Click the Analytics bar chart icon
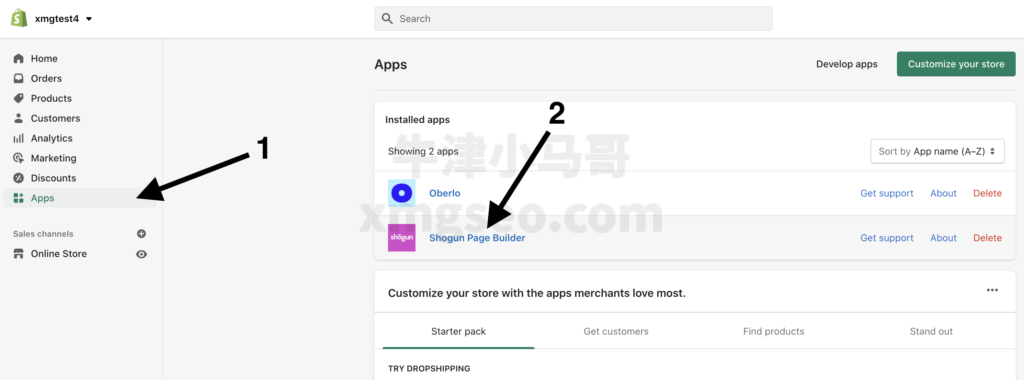 [x=19, y=138]
